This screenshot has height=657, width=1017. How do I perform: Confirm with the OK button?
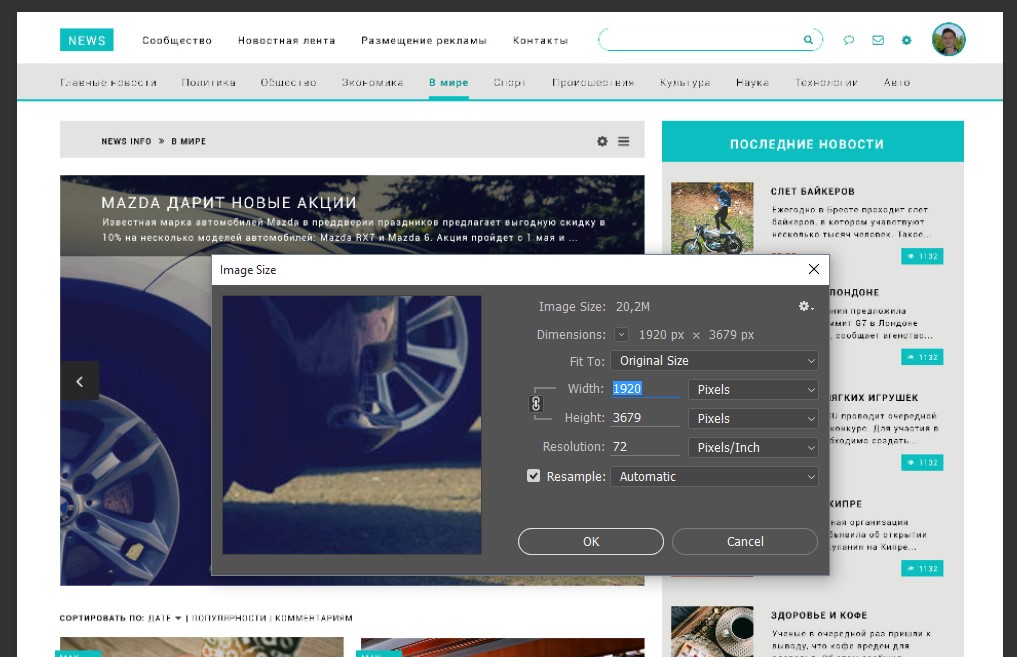[x=590, y=542]
